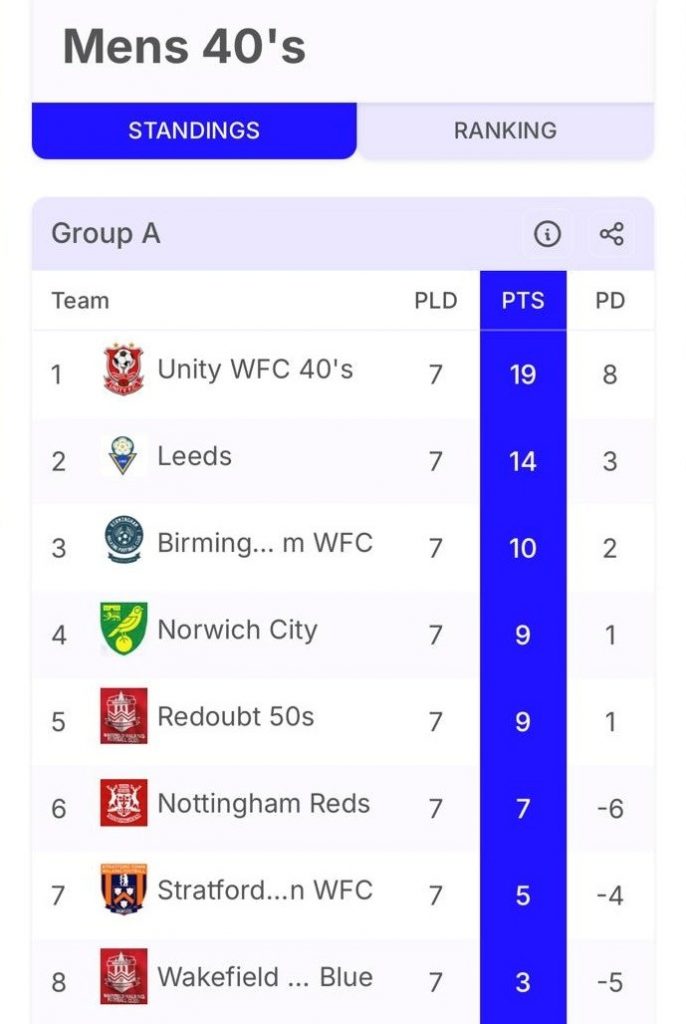Click the Norwich City canary crest
The image size is (686, 1024).
pos(124,629)
